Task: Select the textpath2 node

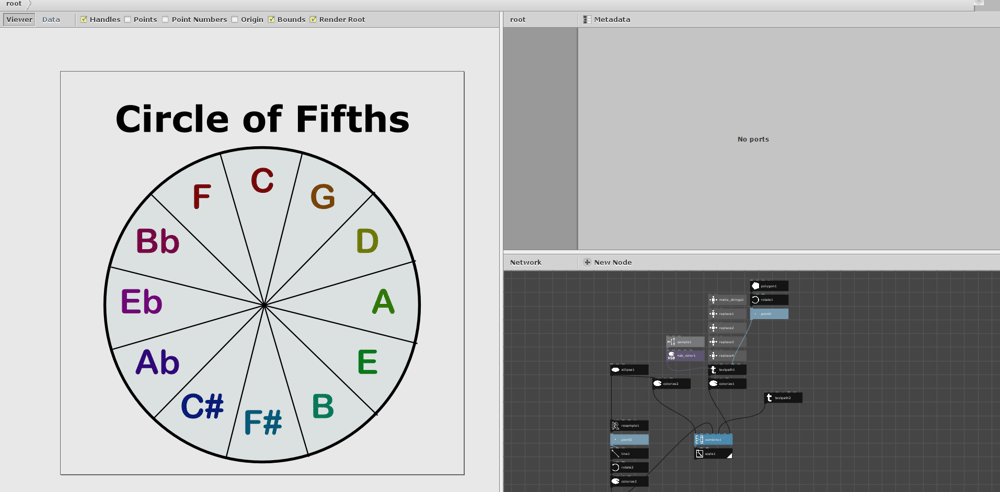Action: (x=783, y=398)
